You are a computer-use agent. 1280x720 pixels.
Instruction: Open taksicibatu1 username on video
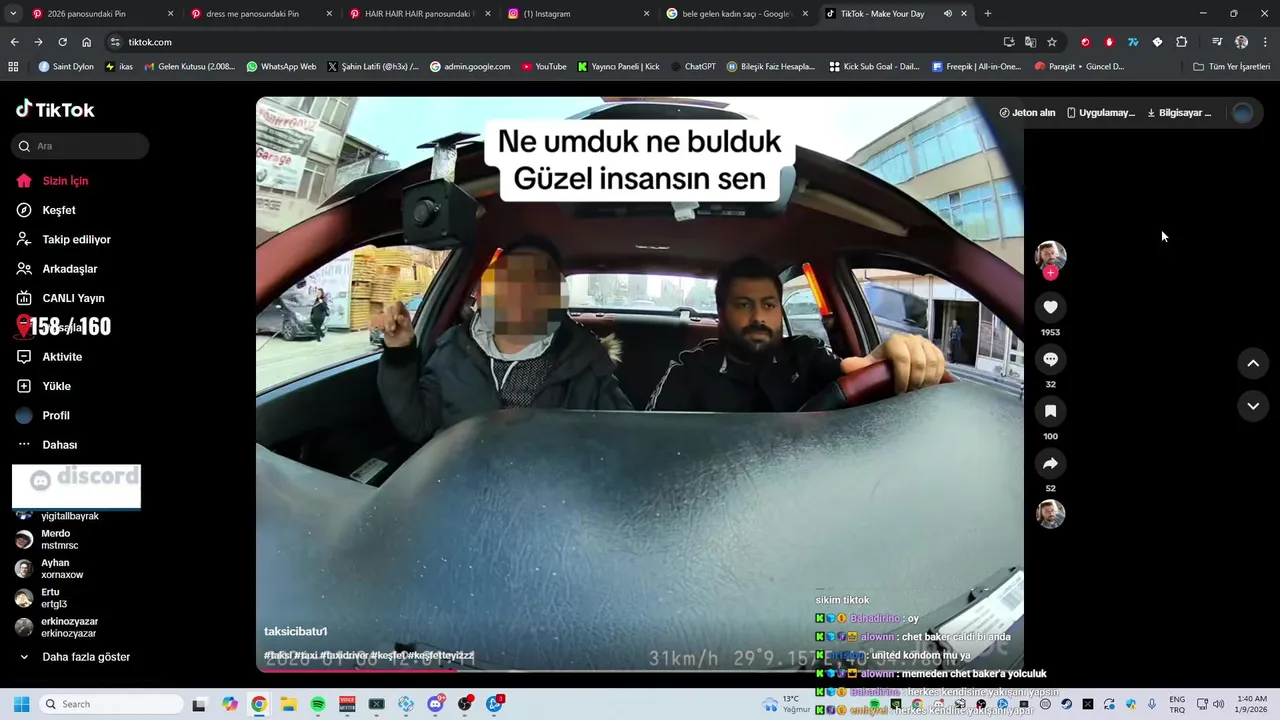point(295,632)
